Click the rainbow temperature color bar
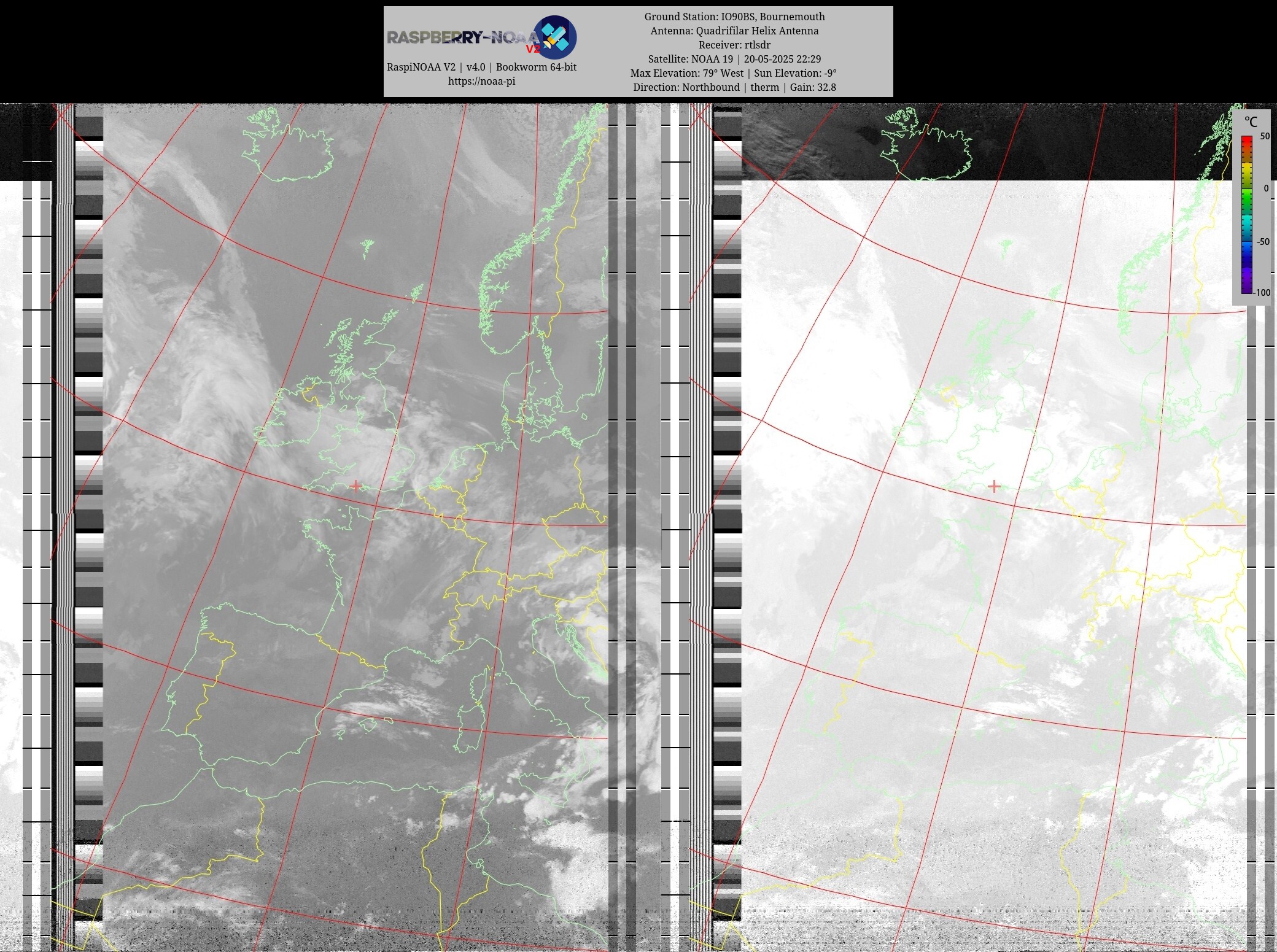 coord(1247,215)
